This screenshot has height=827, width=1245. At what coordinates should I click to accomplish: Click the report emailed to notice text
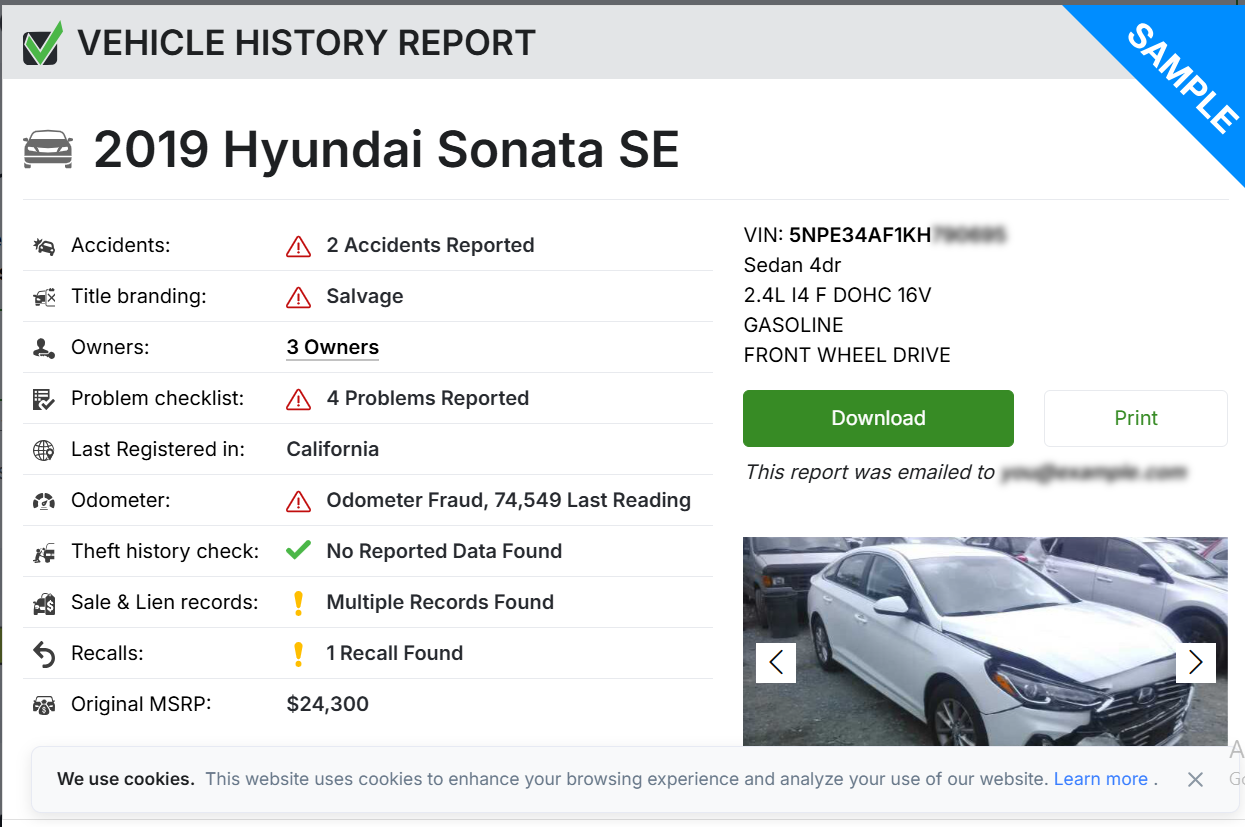pos(966,473)
